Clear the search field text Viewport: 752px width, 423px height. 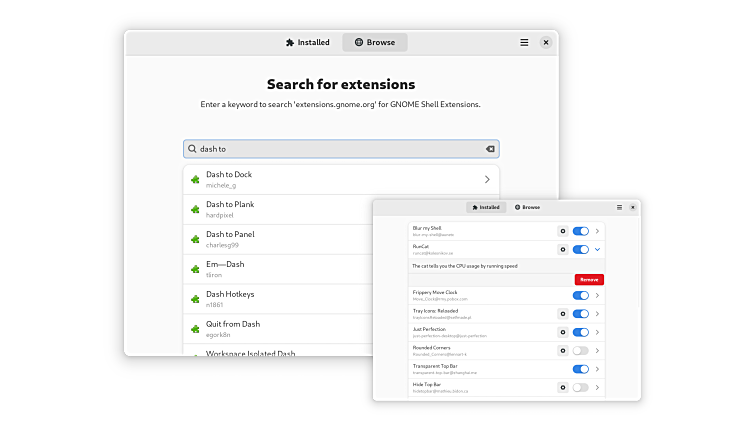coord(490,149)
